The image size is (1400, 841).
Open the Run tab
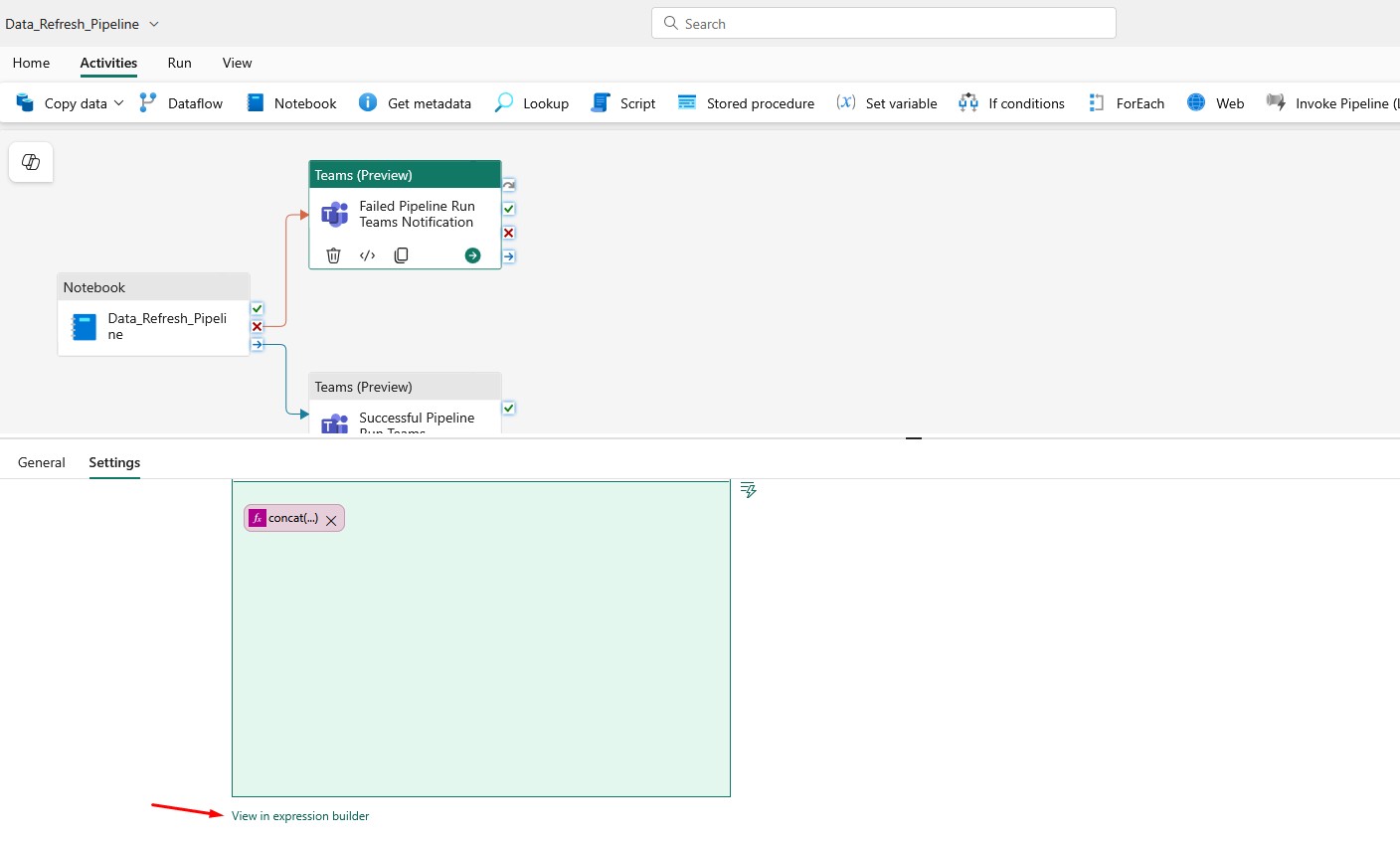[179, 63]
